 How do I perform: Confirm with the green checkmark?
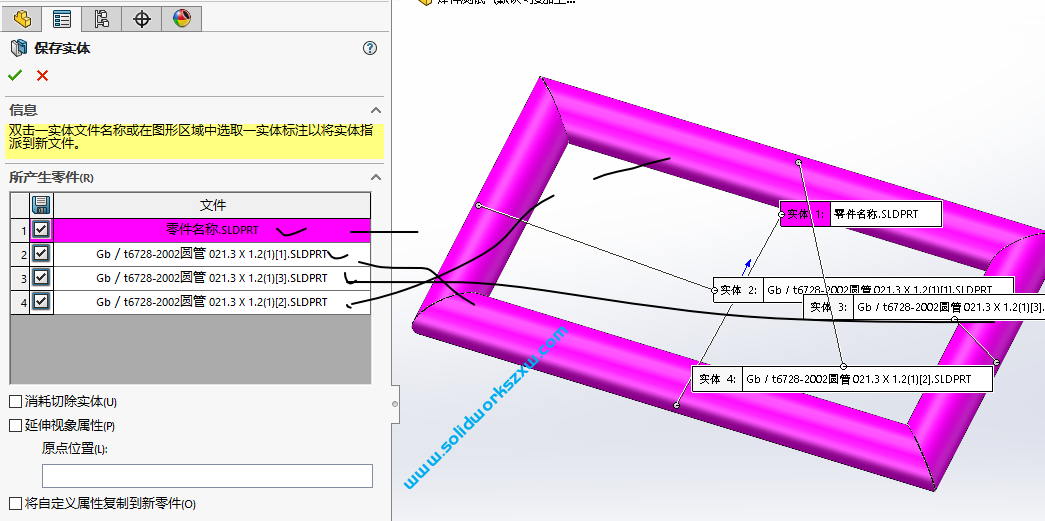pyautogui.click(x=15, y=75)
